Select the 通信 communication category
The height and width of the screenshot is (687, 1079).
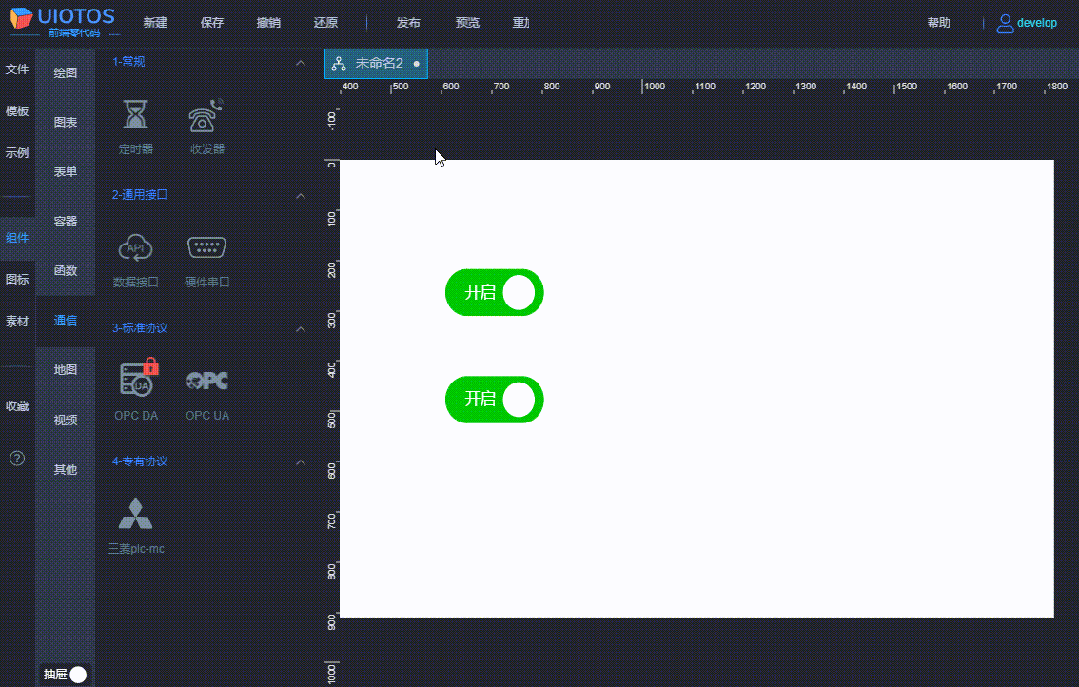point(65,320)
